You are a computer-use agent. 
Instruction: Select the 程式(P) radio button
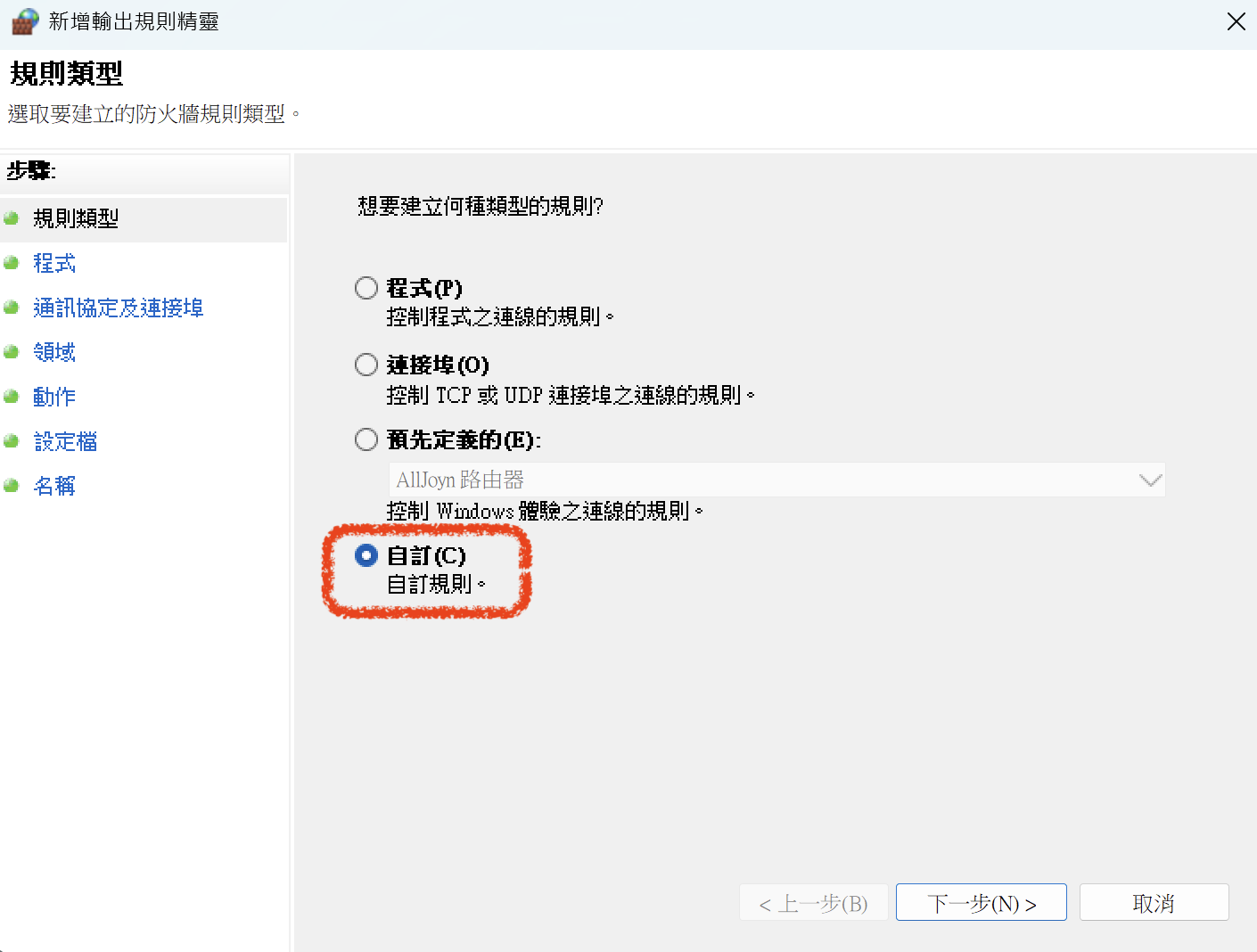366,288
